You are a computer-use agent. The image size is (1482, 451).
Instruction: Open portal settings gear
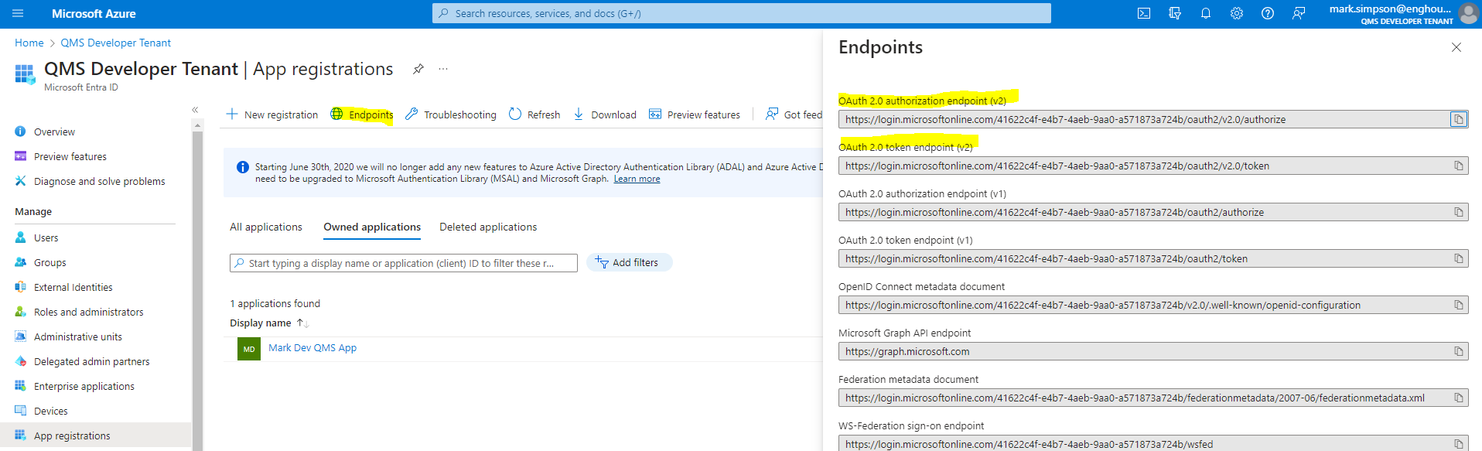click(1237, 13)
